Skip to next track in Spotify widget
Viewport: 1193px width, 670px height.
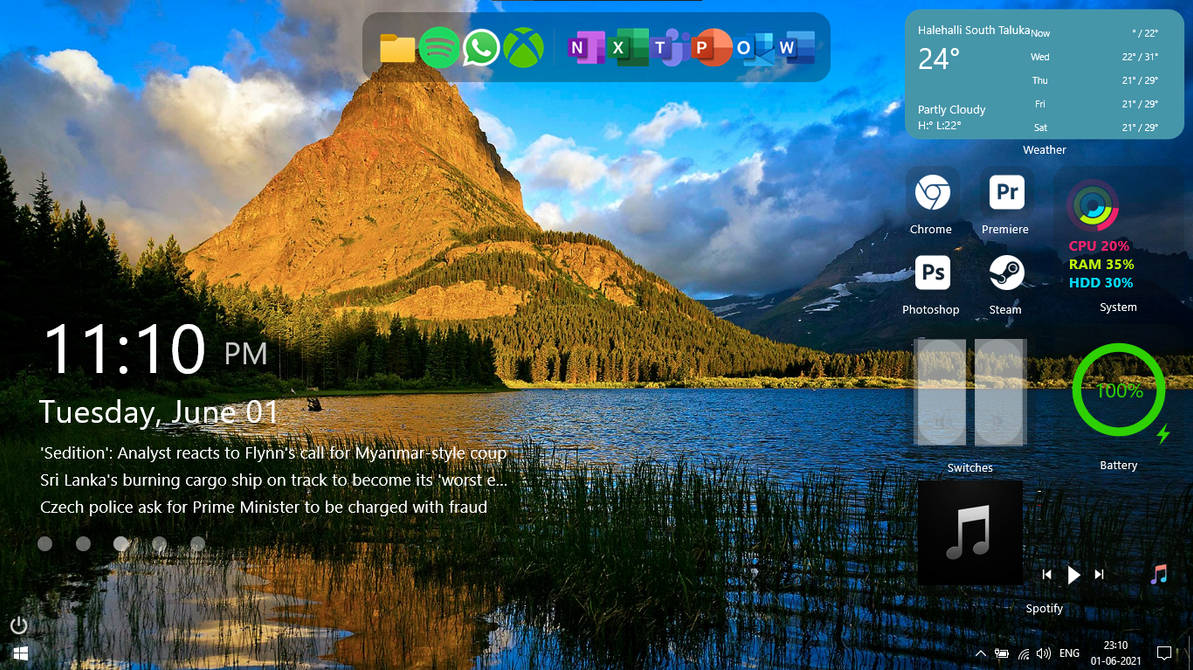point(1099,575)
